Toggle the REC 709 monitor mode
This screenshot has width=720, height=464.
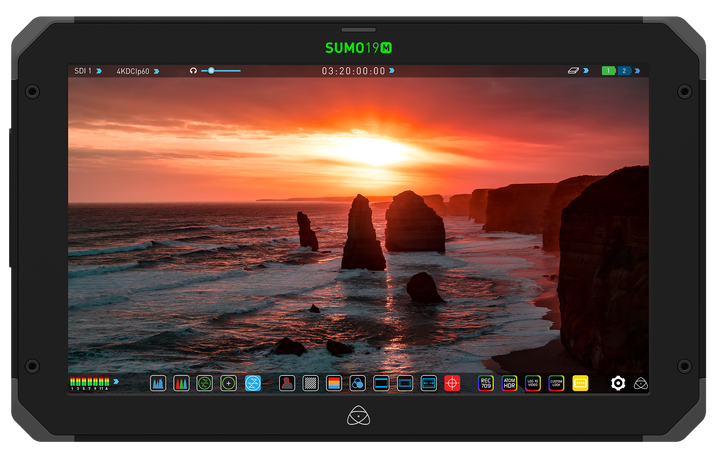pos(486,383)
